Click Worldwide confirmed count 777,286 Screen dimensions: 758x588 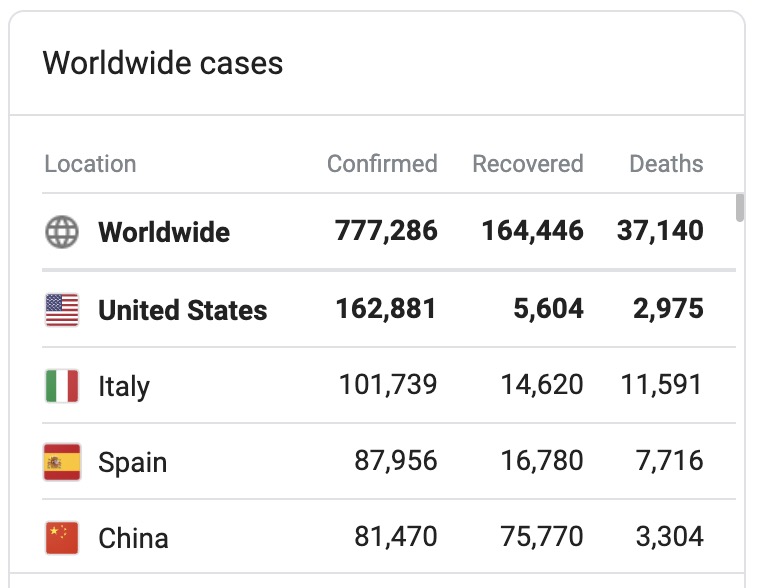386,232
